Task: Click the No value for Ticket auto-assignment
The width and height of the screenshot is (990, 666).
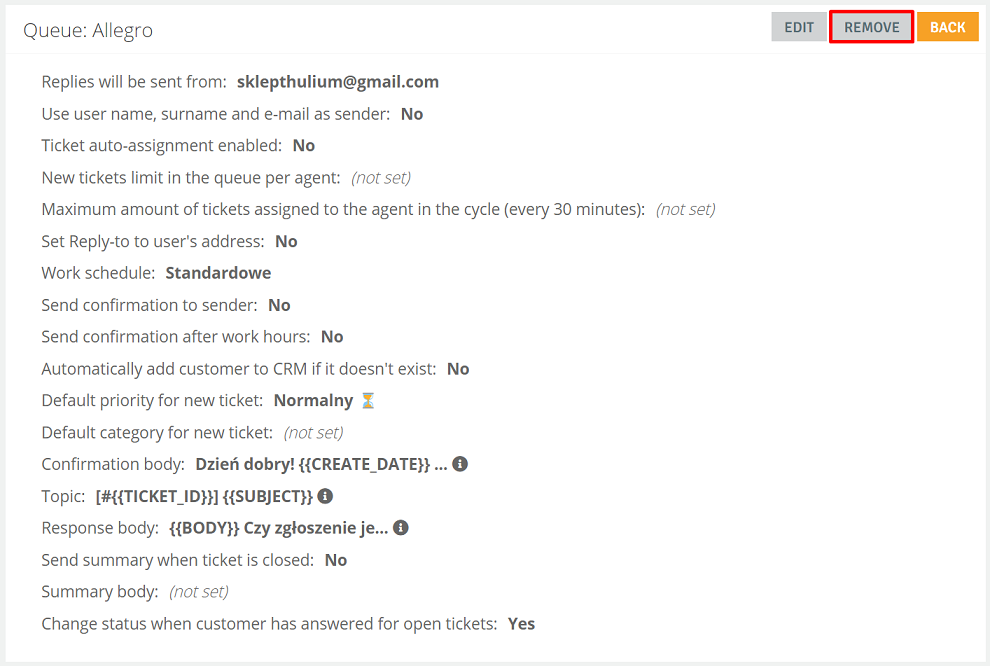Action: [x=304, y=146]
